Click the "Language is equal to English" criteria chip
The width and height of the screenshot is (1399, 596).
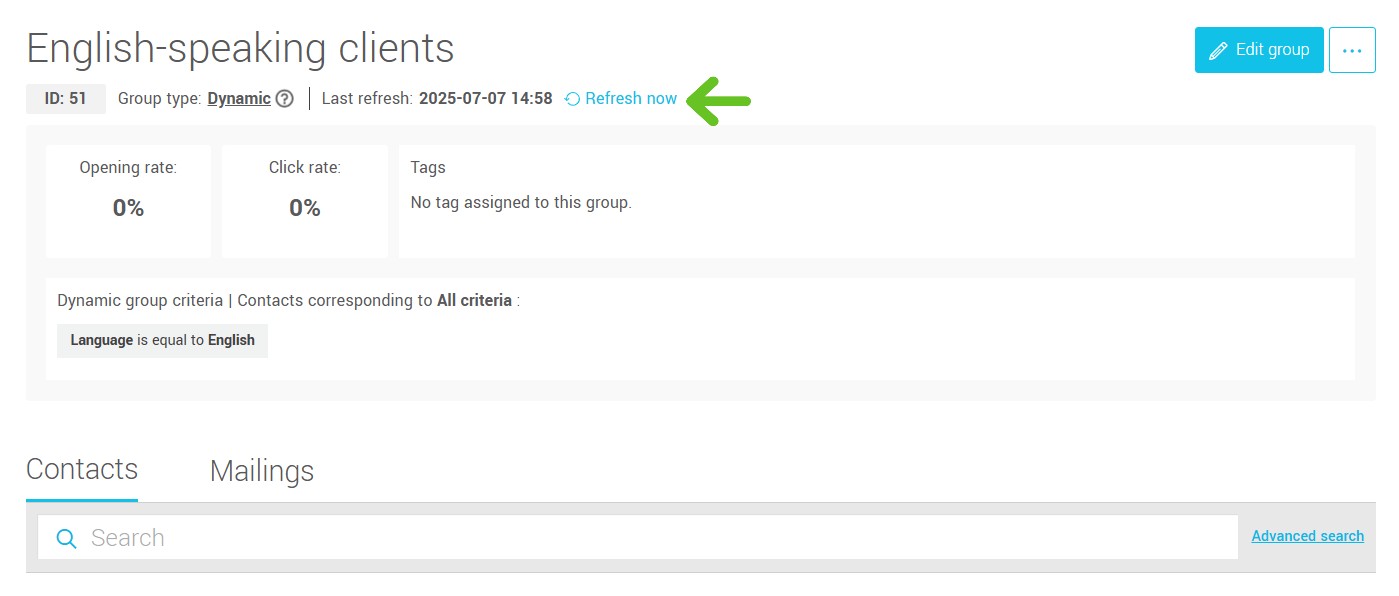(x=162, y=340)
